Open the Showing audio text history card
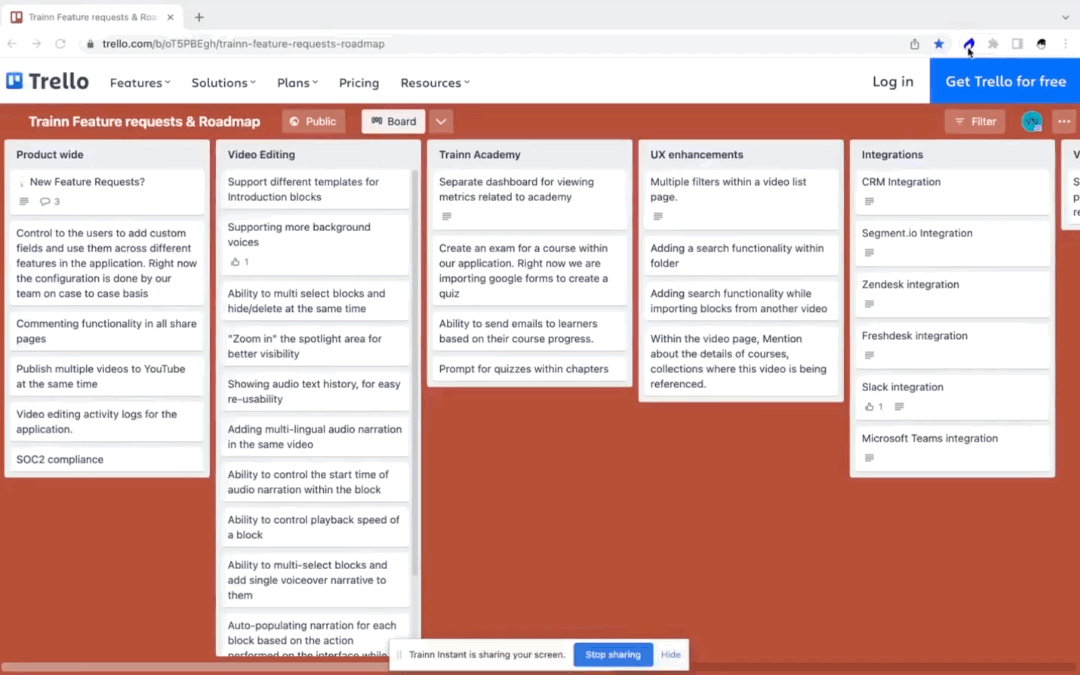The width and height of the screenshot is (1080, 675). pos(315,391)
